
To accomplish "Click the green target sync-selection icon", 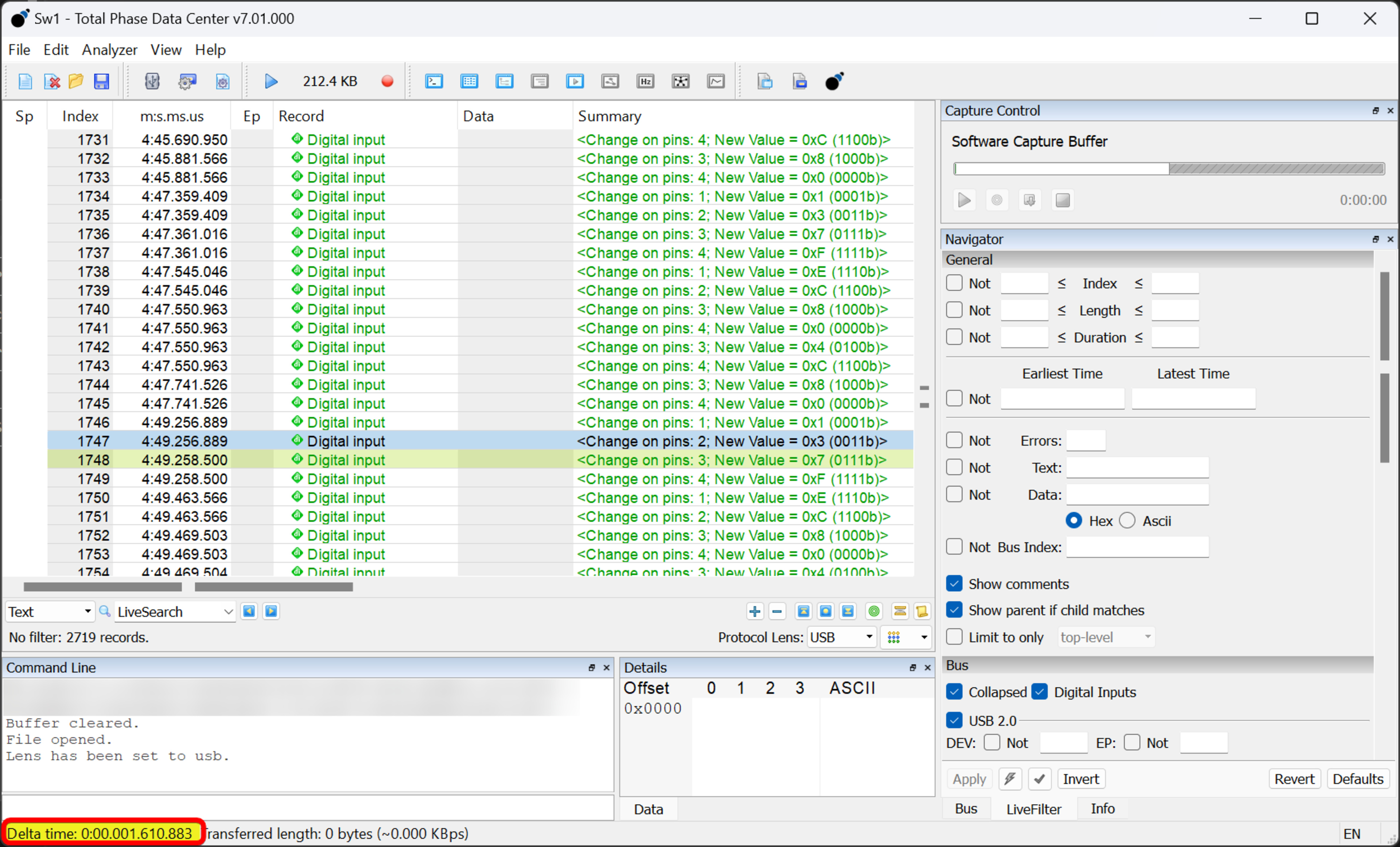I will click(874, 611).
